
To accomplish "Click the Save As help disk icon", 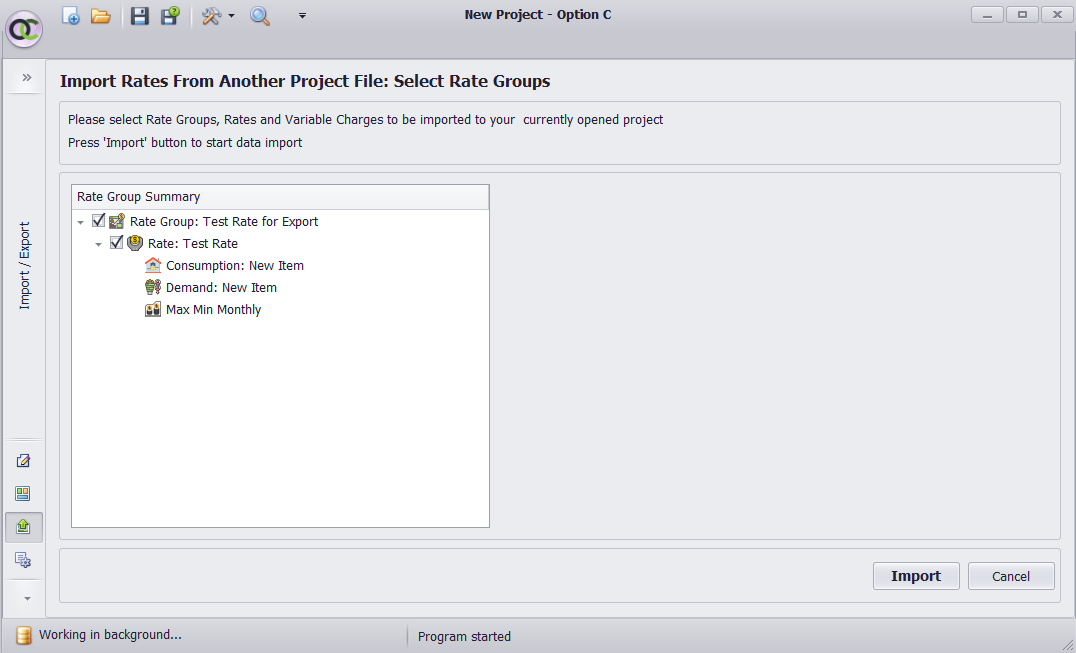I will coord(170,15).
